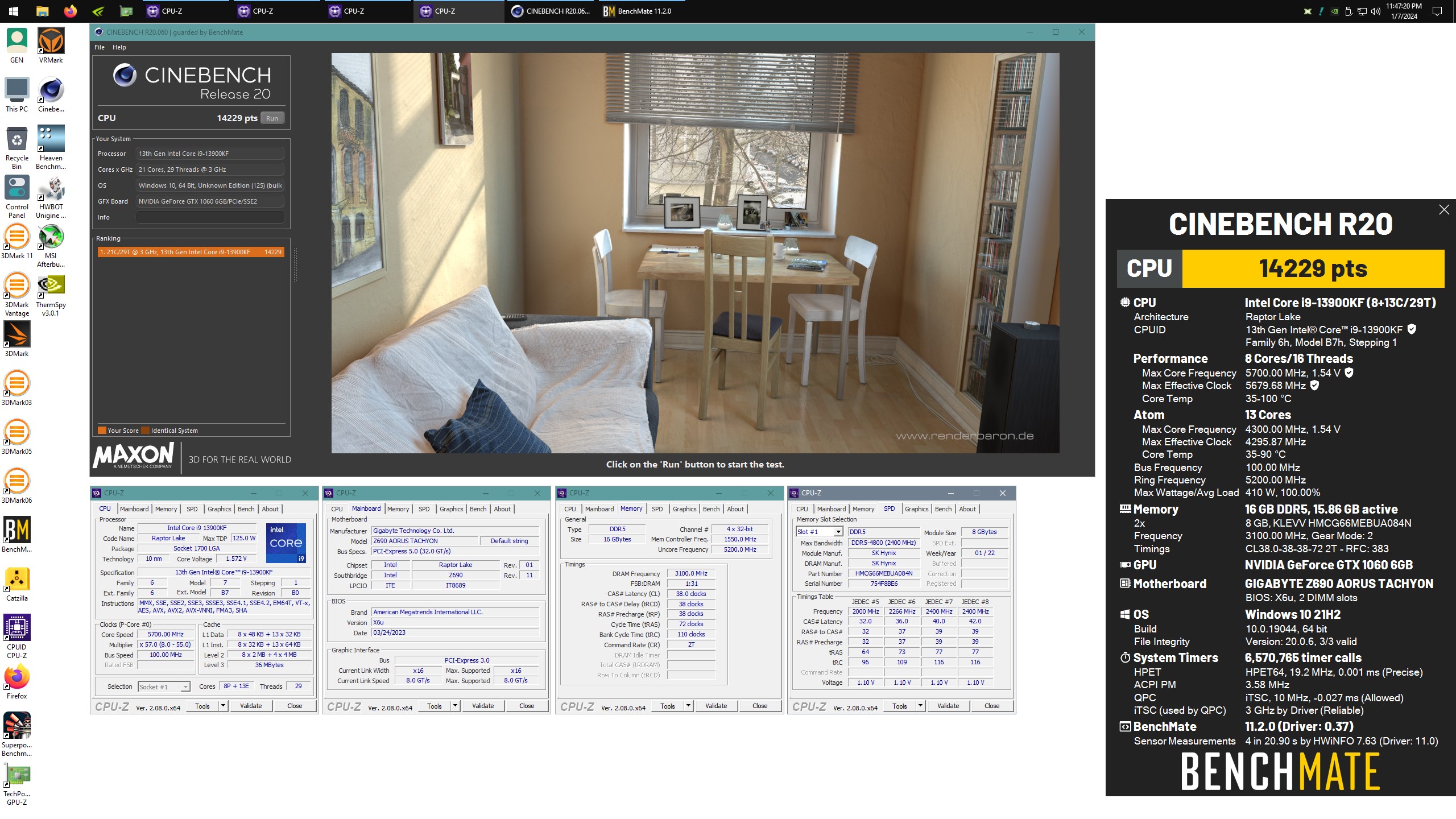Open the Heaven Benchmark desktop icon
This screenshot has width=1456, height=819.
coord(51,147)
